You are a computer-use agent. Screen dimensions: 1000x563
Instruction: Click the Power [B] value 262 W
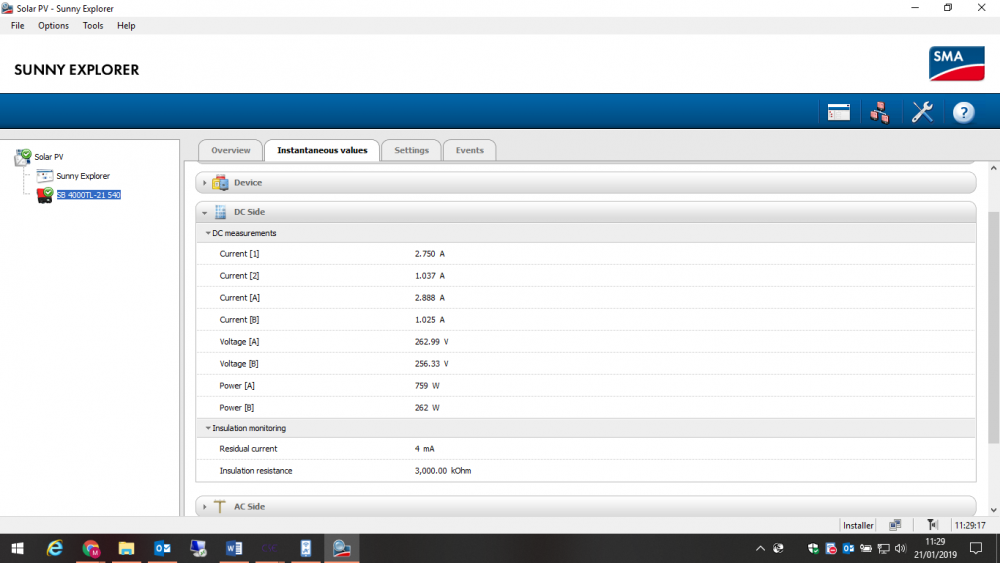point(427,407)
